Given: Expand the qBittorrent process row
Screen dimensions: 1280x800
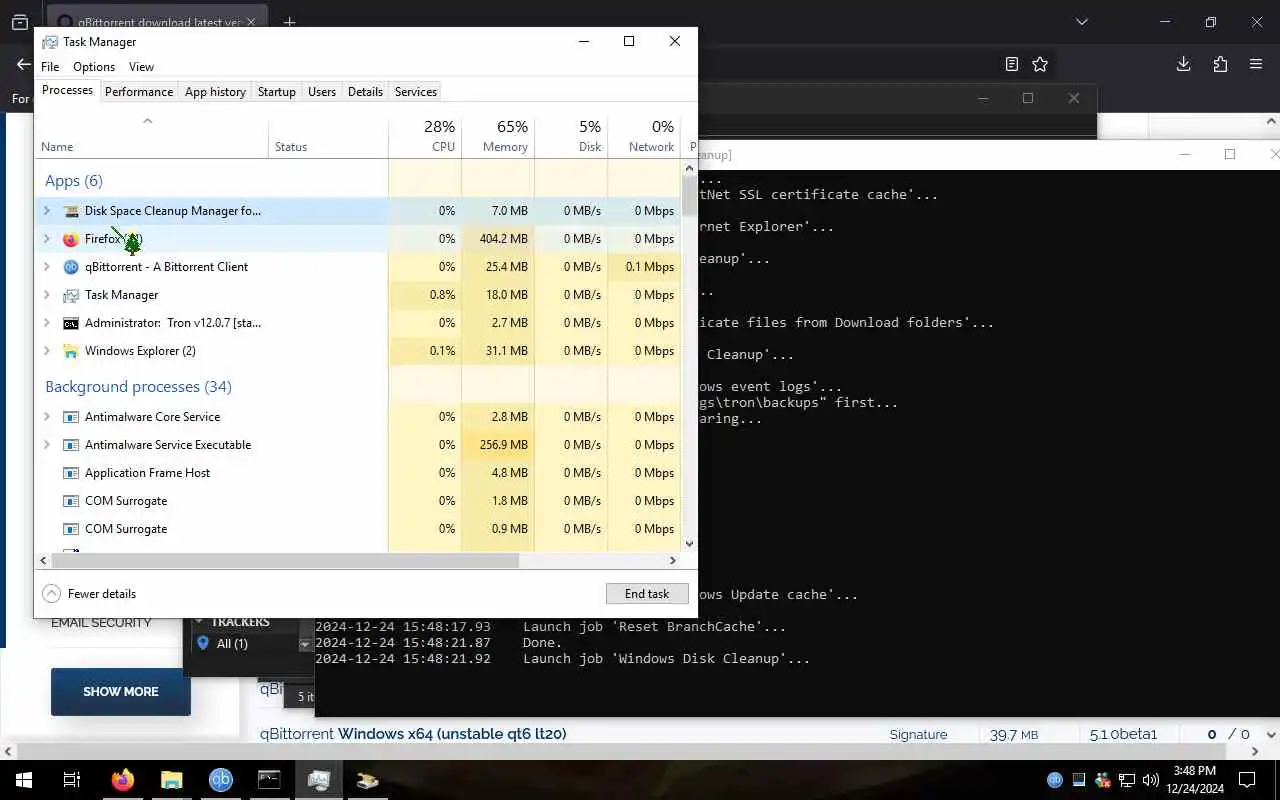Looking at the screenshot, I should point(47,267).
